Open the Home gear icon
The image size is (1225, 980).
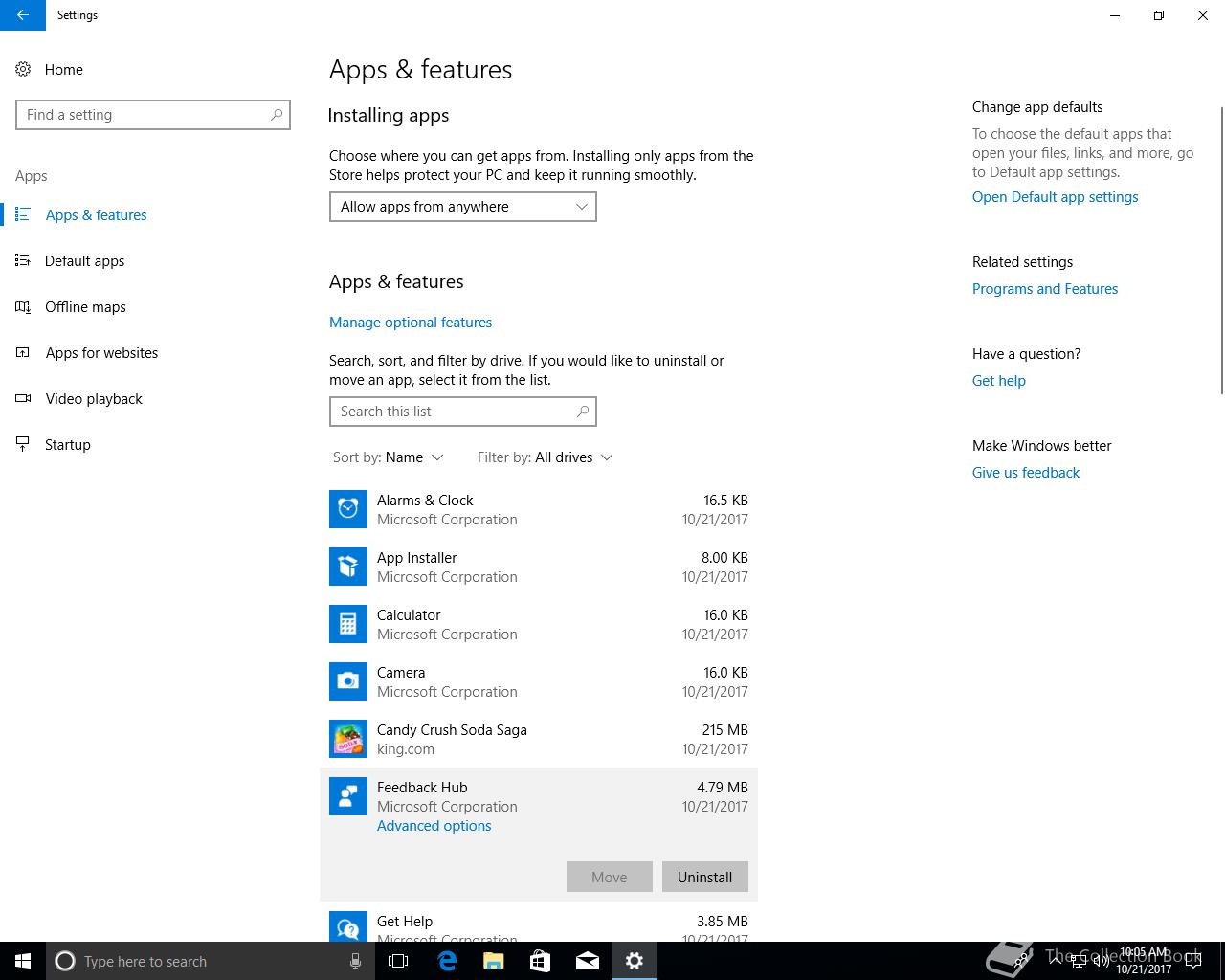(x=23, y=69)
